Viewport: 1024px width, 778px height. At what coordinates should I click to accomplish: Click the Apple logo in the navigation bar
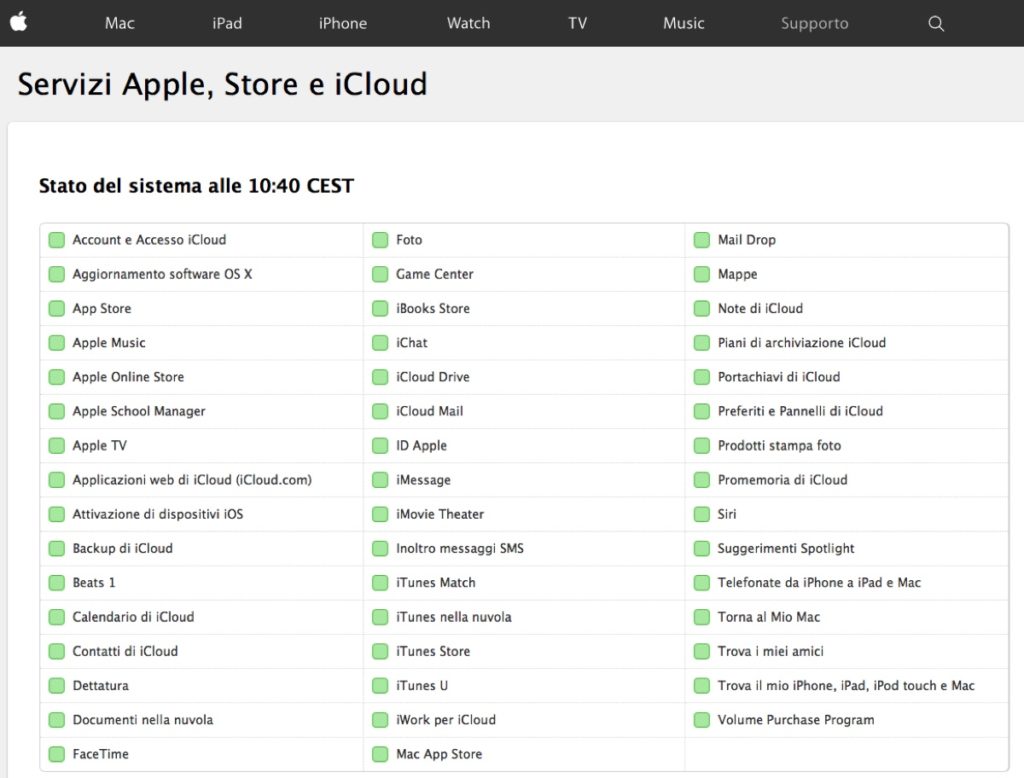point(20,22)
